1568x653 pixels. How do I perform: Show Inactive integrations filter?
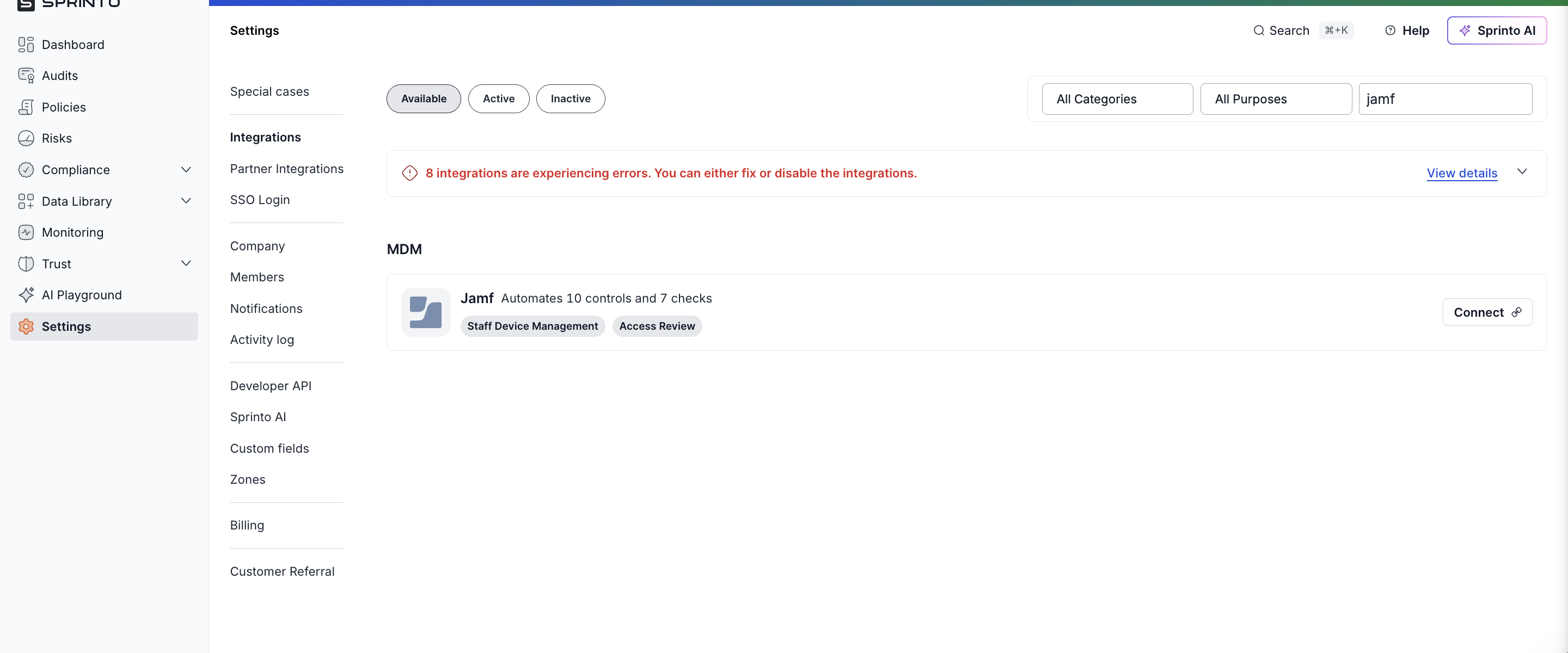[x=569, y=98]
